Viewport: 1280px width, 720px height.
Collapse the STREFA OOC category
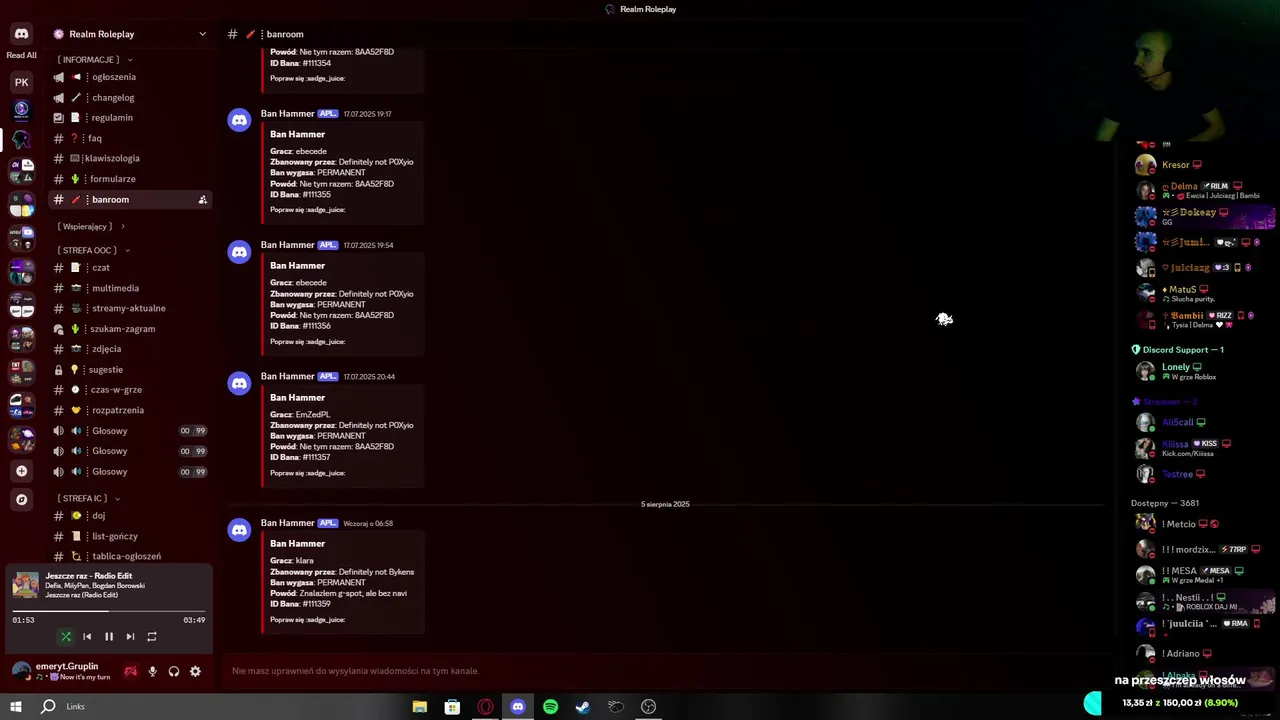[x=93, y=250]
